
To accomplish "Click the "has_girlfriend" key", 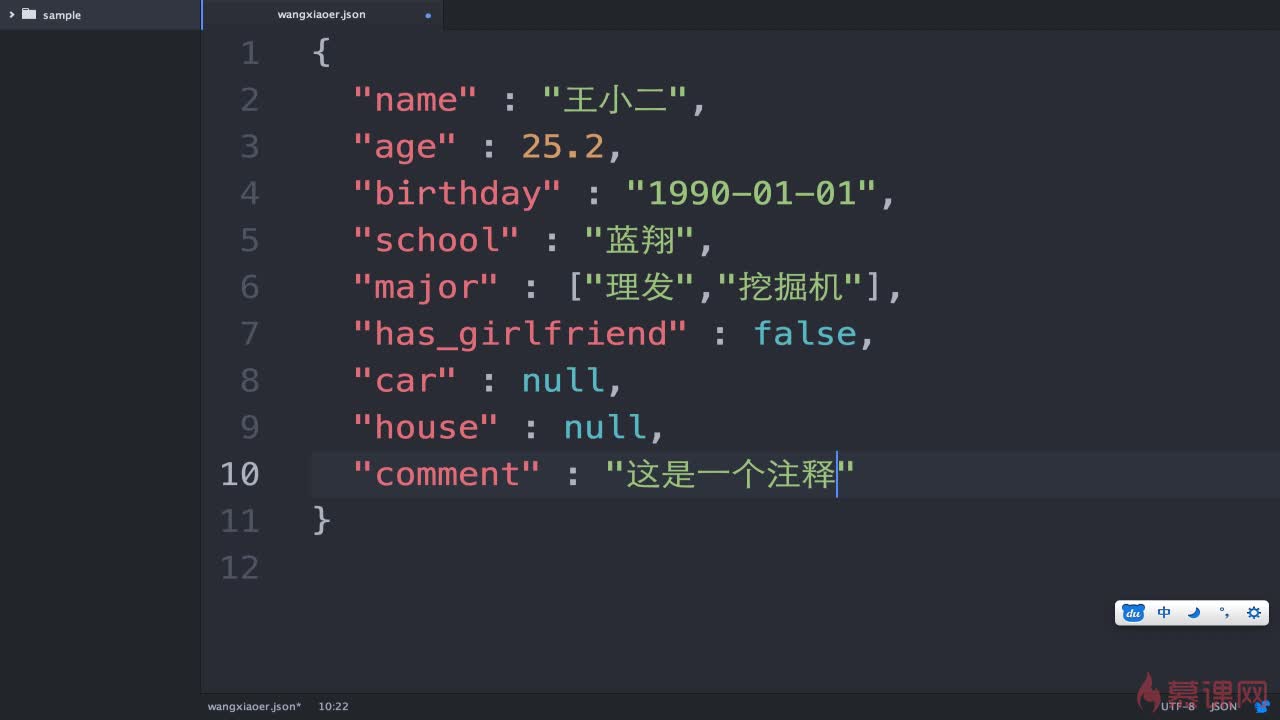I will (x=520, y=334).
